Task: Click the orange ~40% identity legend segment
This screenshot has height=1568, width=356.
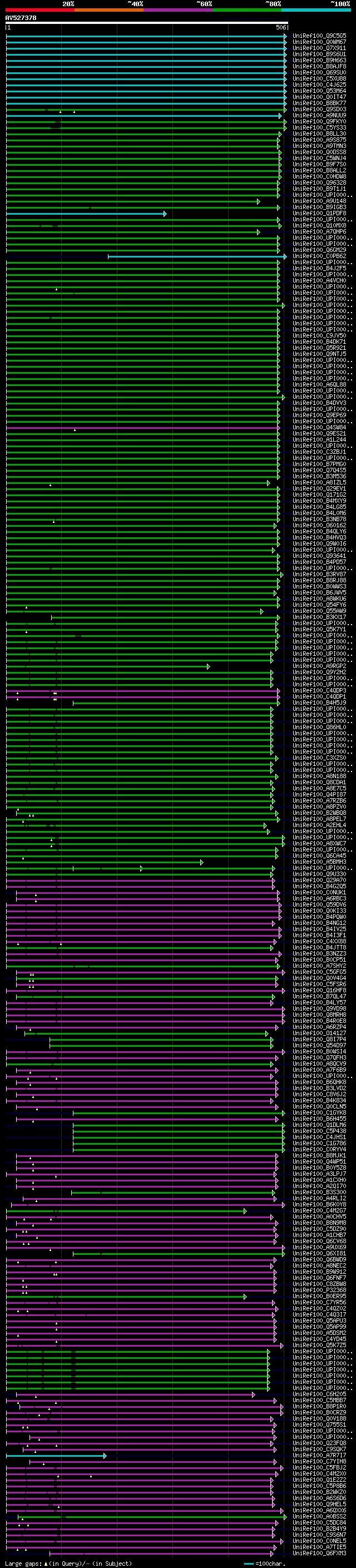Action: pos(109,10)
